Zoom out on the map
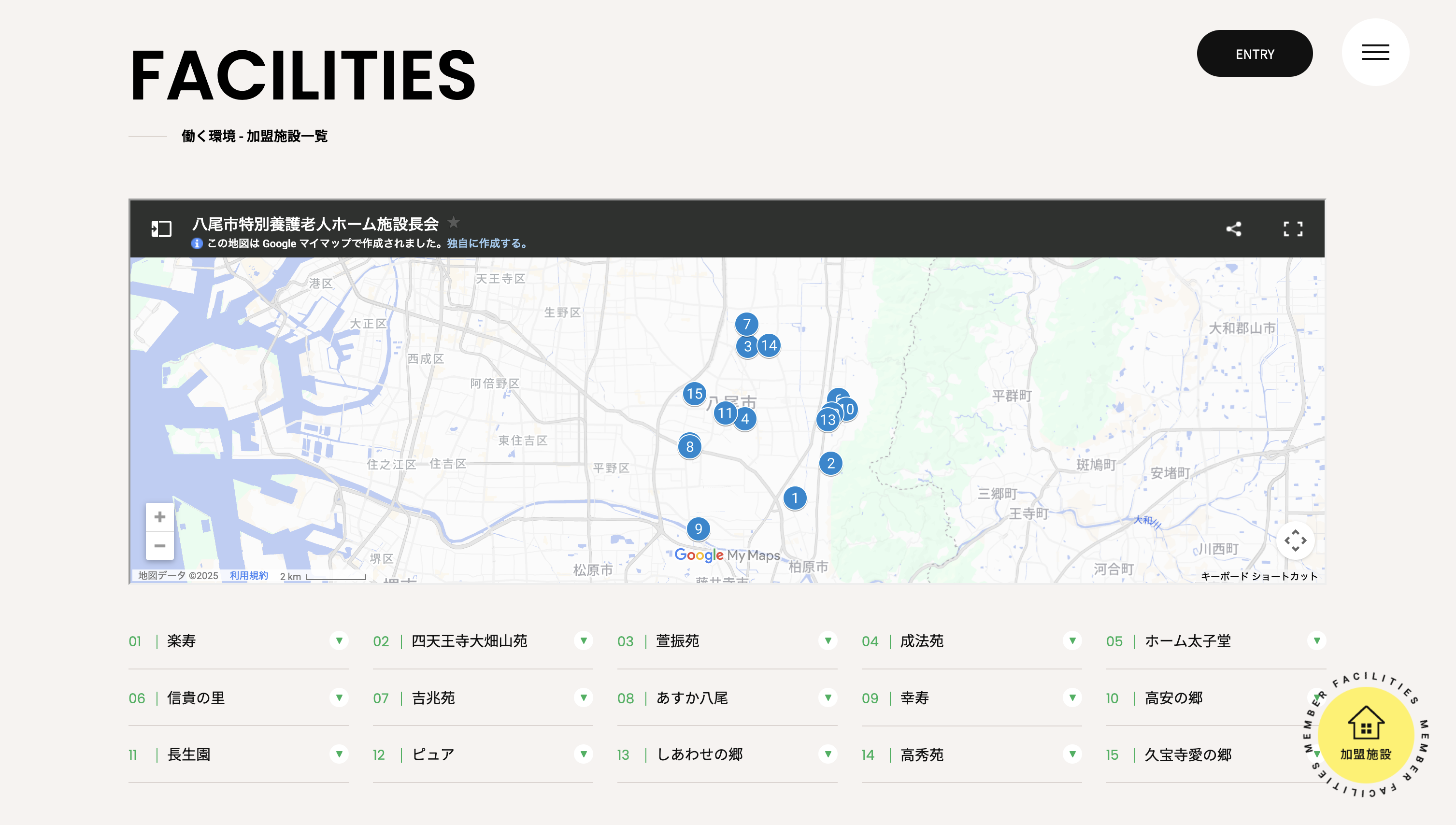 tap(160, 546)
